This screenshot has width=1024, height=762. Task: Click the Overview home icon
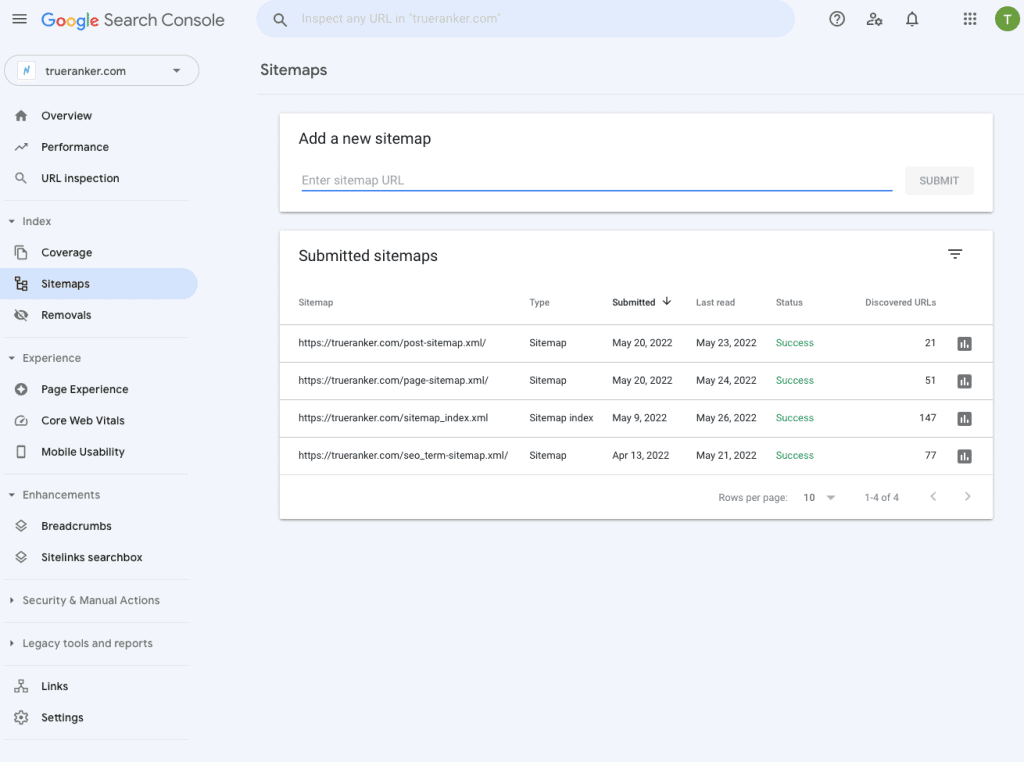click(x=21, y=116)
